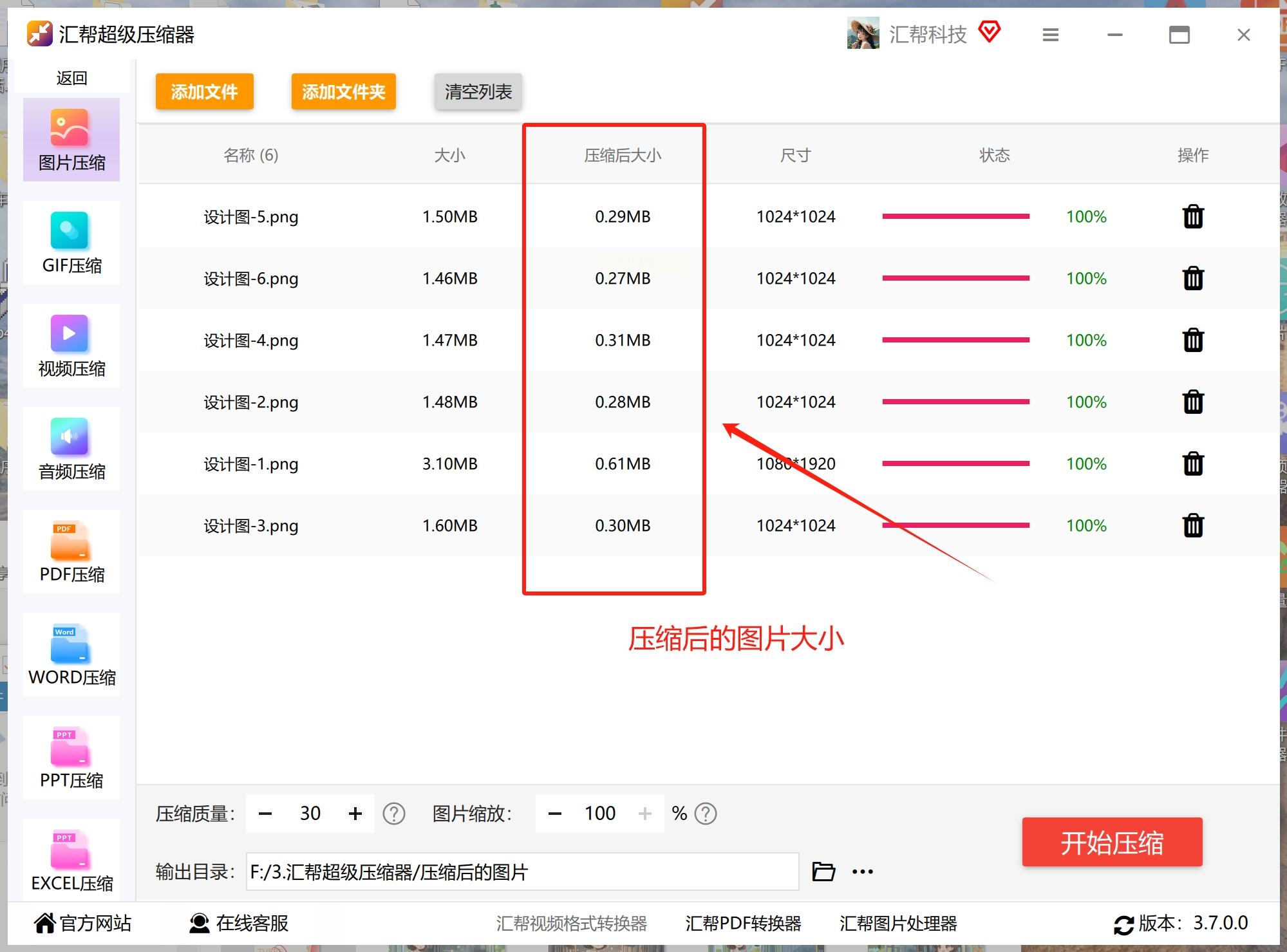Open the hamburger menu in title bar
Viewport: 1287px width, 952px height.
[1050, 35]
